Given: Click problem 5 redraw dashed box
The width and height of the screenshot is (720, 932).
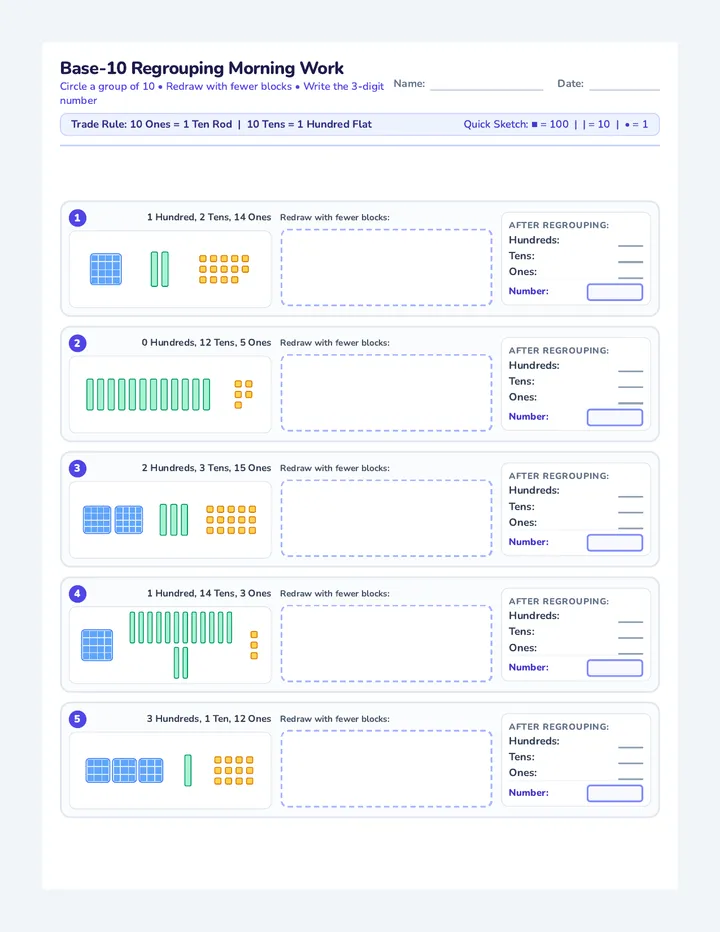Looking at the screenshot, I should coord(386,769).
